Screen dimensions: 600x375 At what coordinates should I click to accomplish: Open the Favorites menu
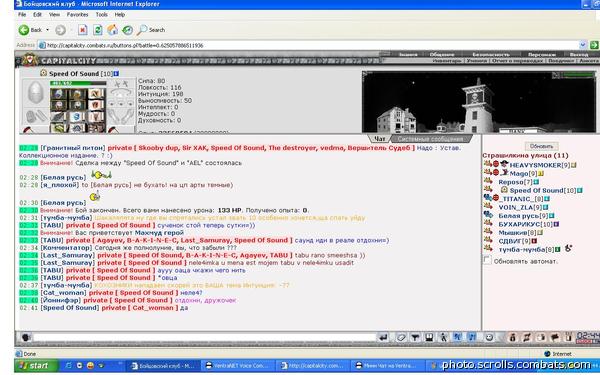pyautogui.click(x=77, y=15)
